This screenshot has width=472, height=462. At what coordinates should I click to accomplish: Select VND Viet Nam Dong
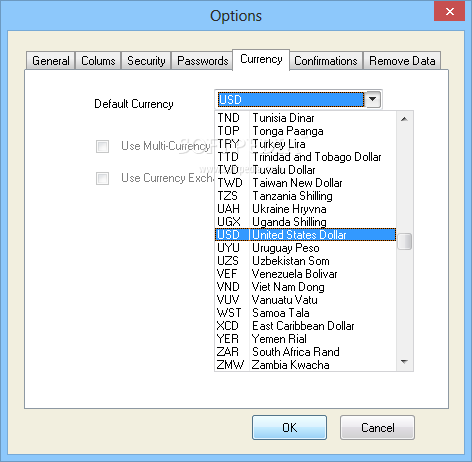coord(305,287)
